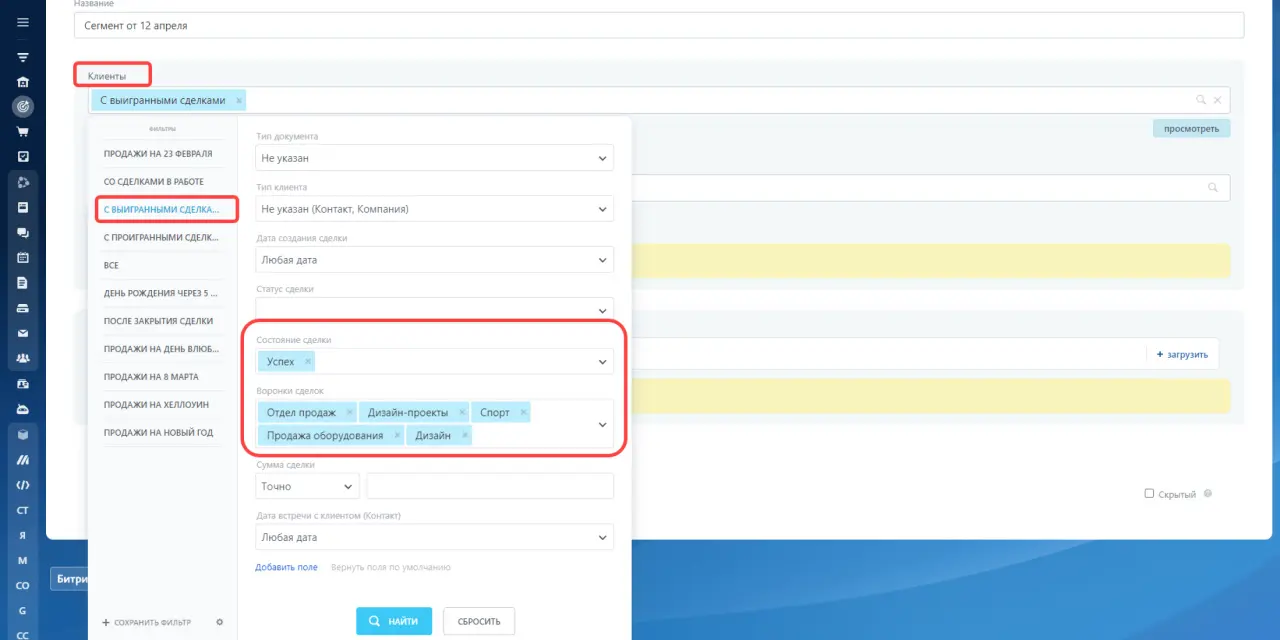
Task: Click the clients filter search field
Action: pyautogui.click(x=659, y=100)
